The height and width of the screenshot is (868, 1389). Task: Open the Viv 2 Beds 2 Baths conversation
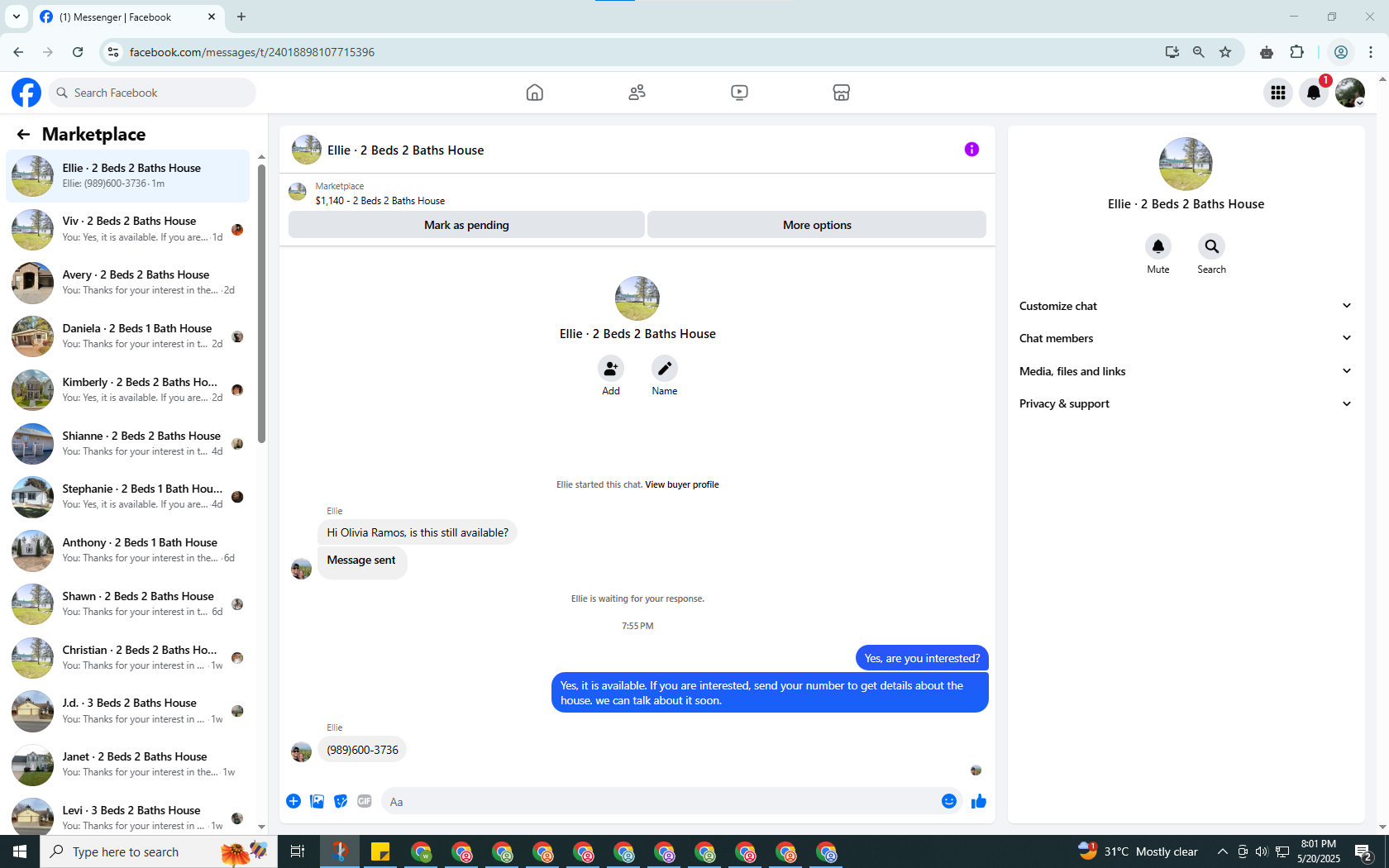click(x=128, y=229)
